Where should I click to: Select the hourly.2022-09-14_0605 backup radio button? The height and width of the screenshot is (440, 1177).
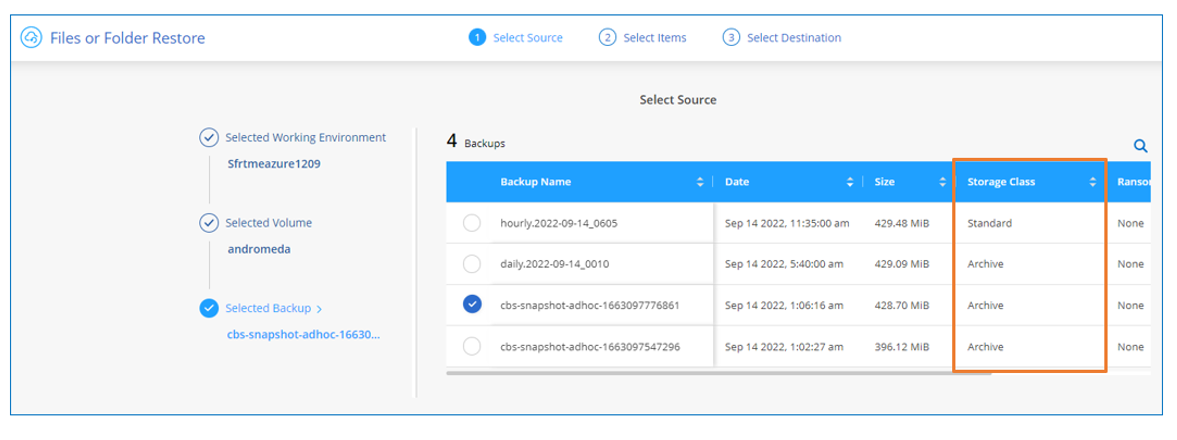pyautogui.click(x=472, y=224)
